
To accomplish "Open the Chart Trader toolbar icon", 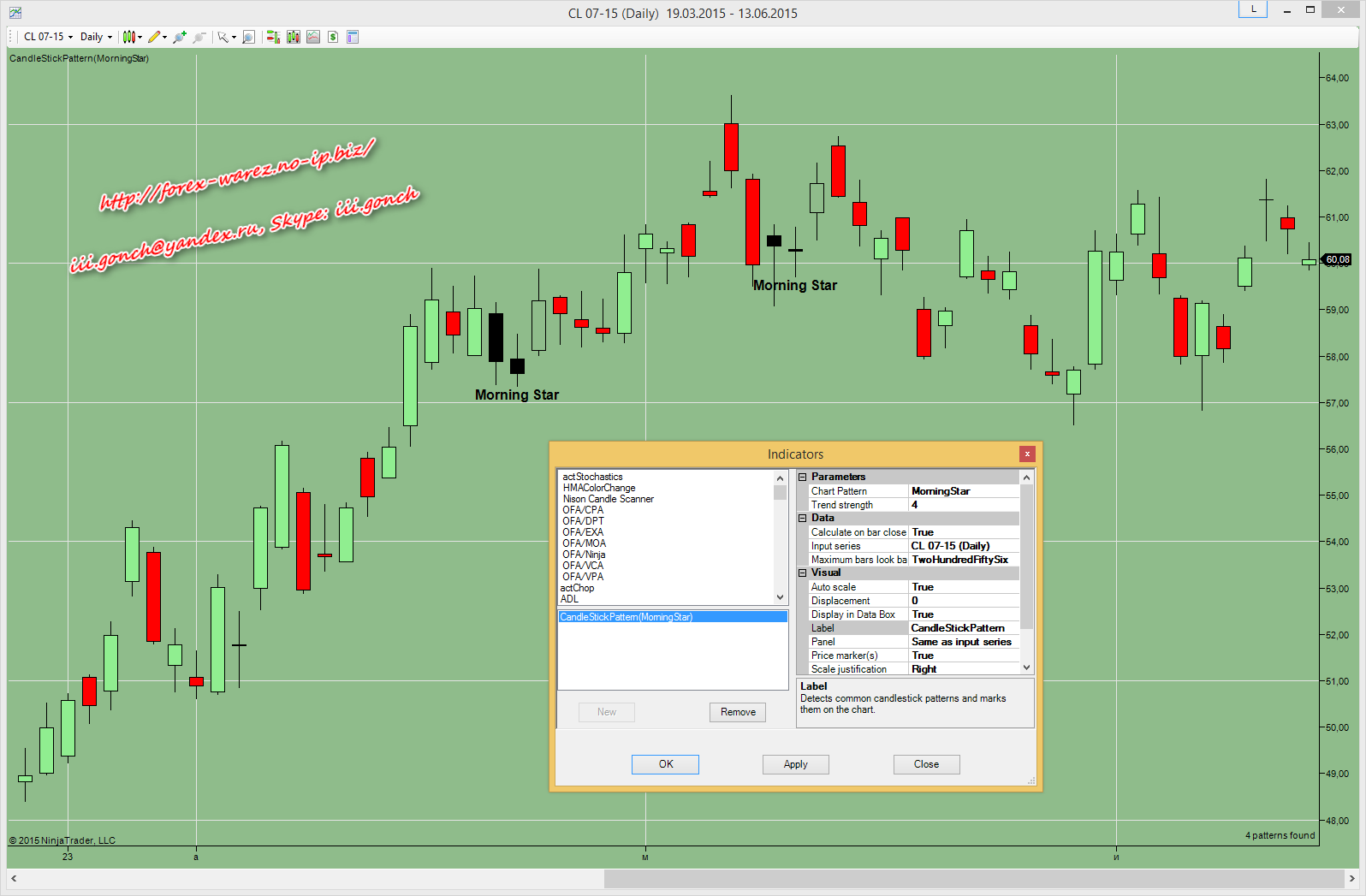I will pyautogui.click(x=273, y=37).
